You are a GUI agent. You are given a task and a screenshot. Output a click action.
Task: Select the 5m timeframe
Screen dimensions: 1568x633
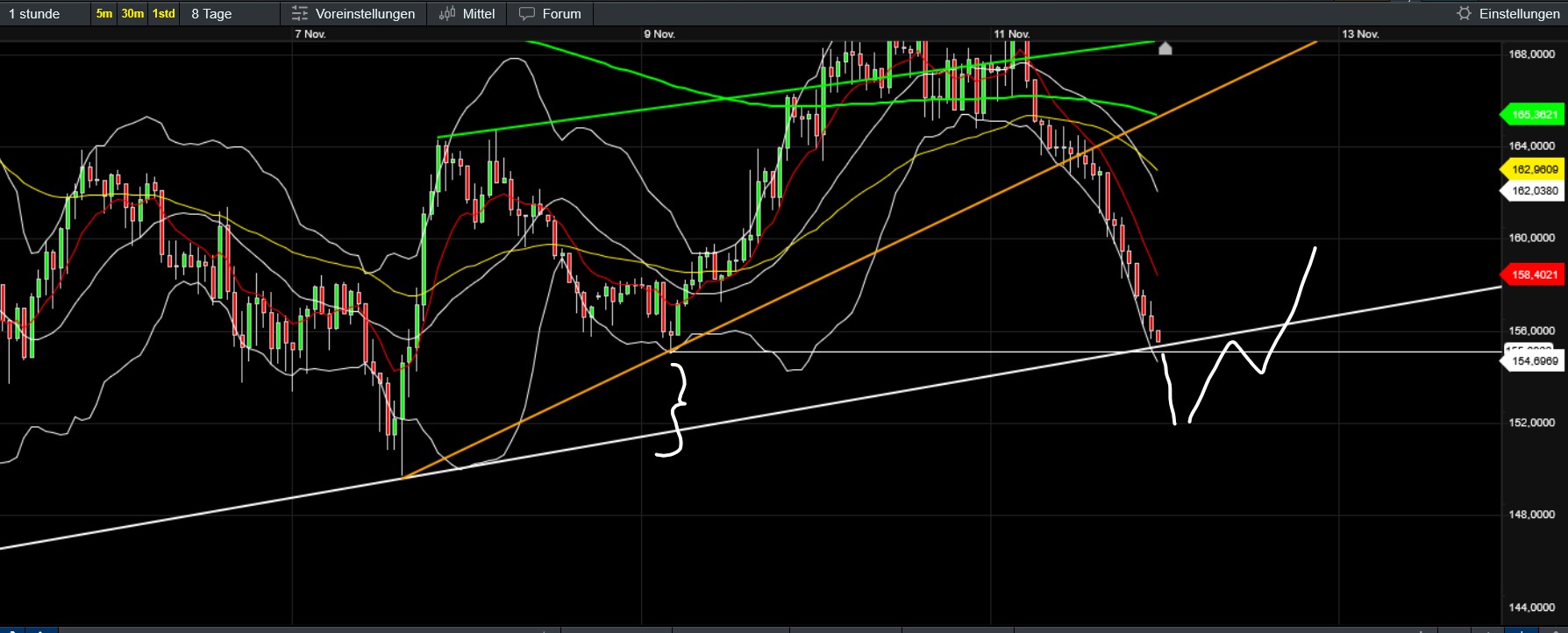point(104,14)
